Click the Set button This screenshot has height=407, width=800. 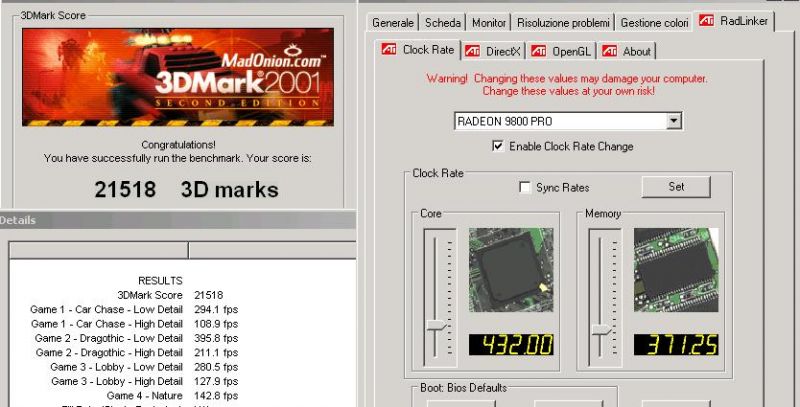(676, 187)
